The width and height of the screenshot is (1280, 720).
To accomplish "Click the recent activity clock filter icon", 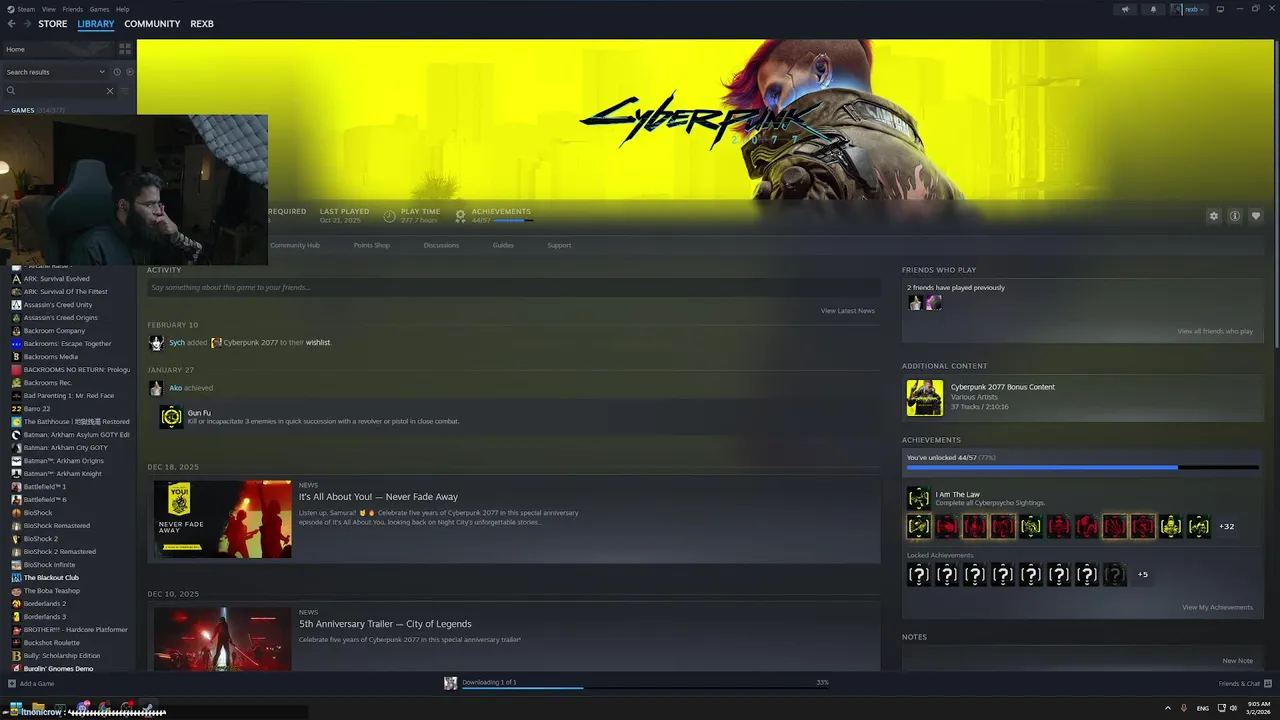I will click(117, 72).
